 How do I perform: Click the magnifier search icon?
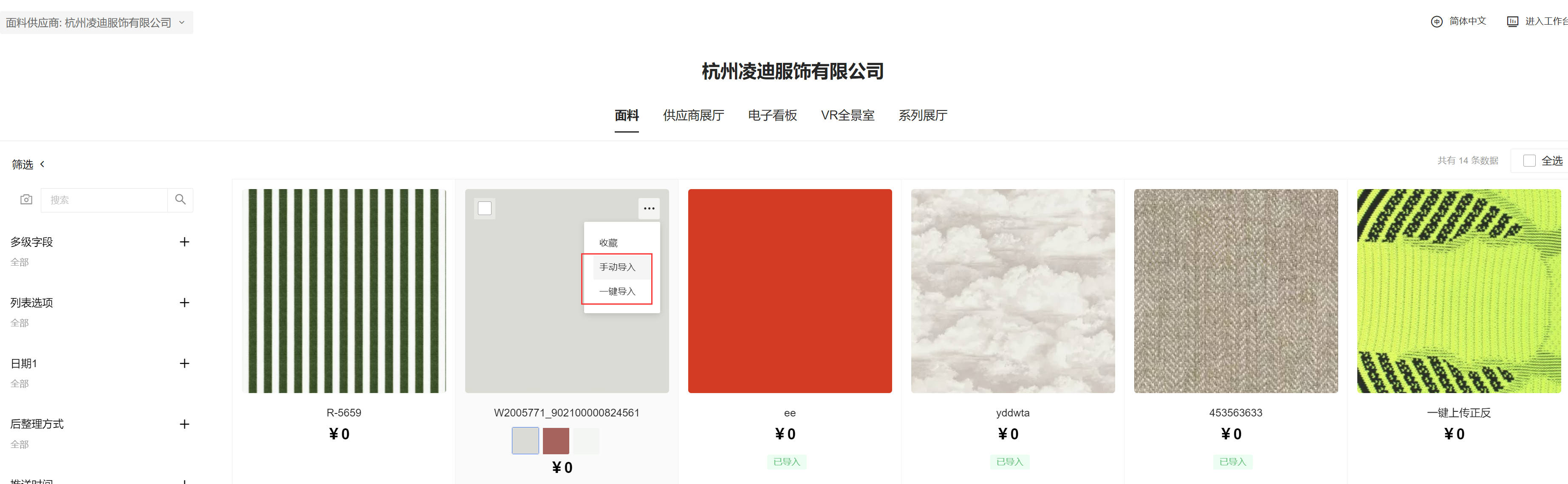point(180,200)
